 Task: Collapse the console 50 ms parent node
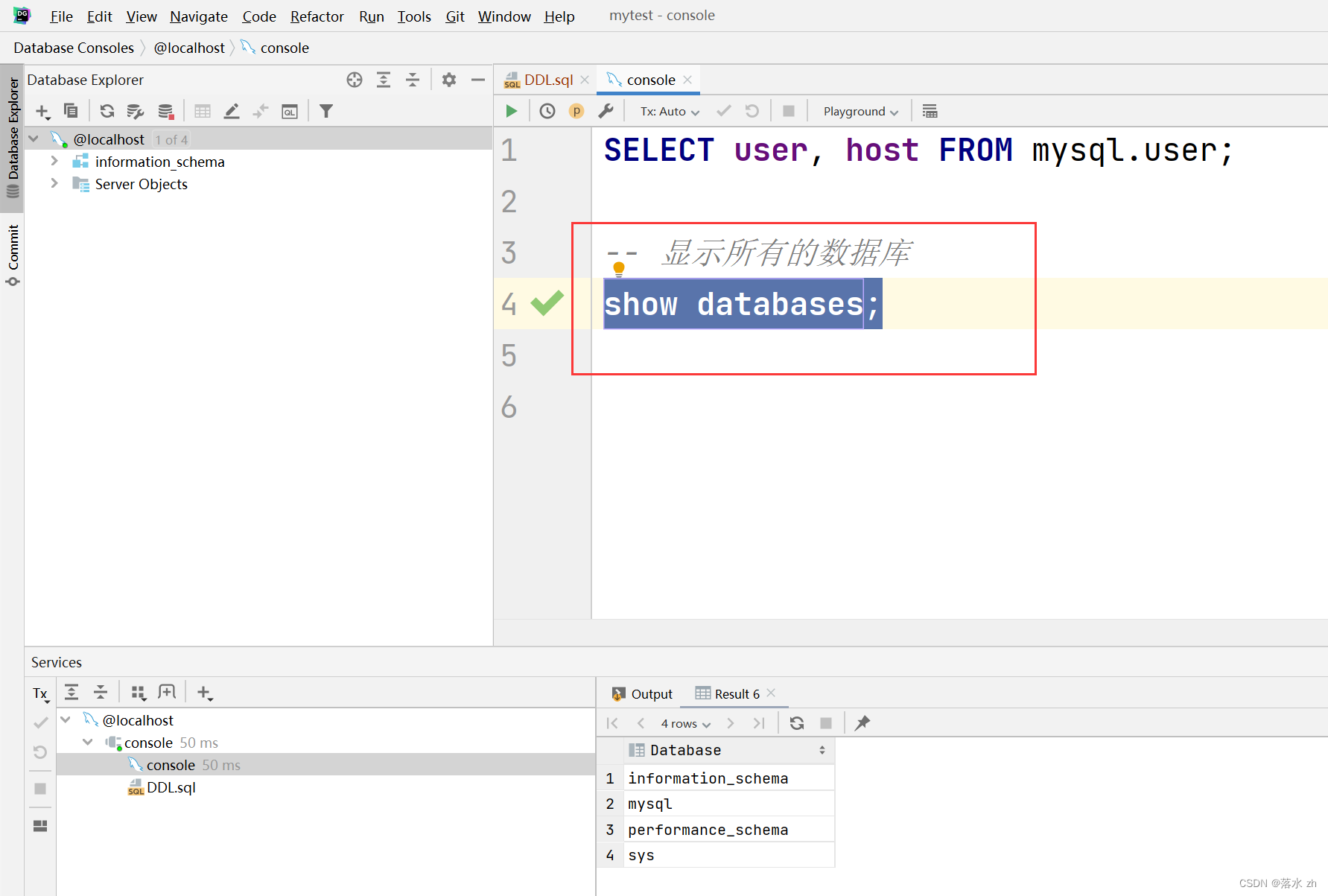88,742
